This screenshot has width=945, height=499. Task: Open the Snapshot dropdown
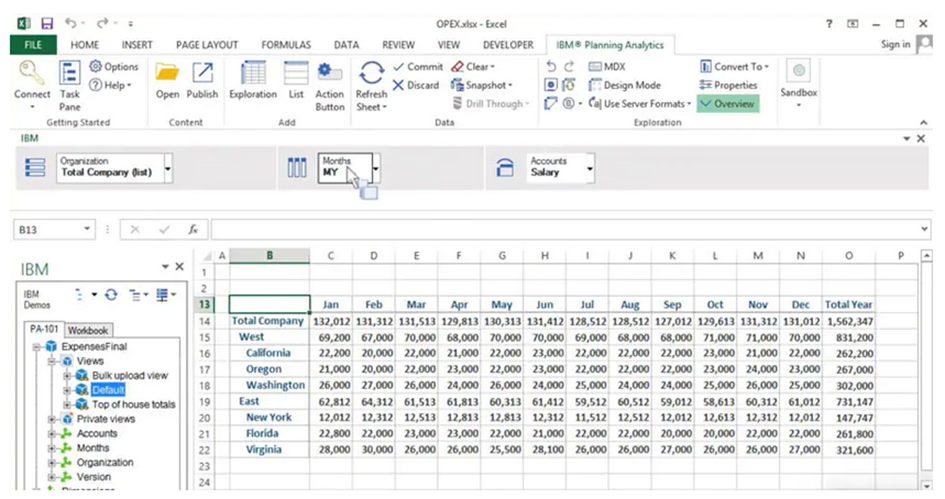tap(482, 85)
